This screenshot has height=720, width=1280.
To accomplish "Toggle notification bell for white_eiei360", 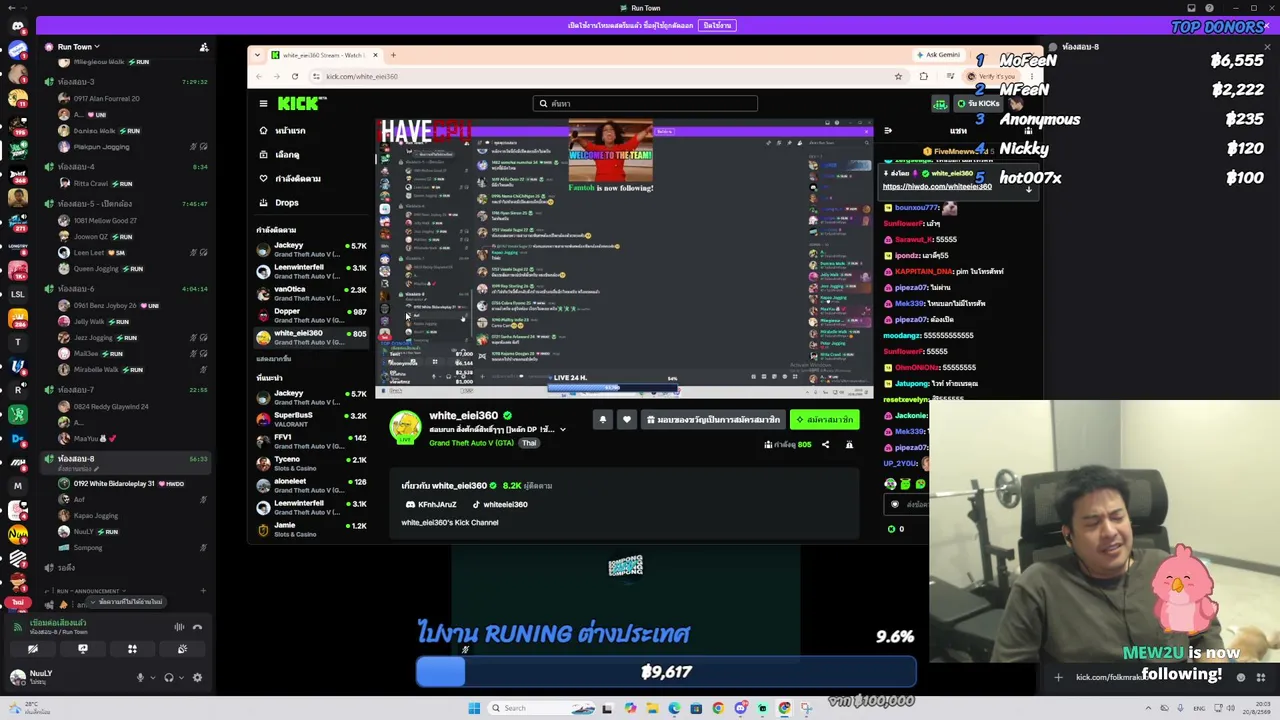I will [x=602, y=420].
